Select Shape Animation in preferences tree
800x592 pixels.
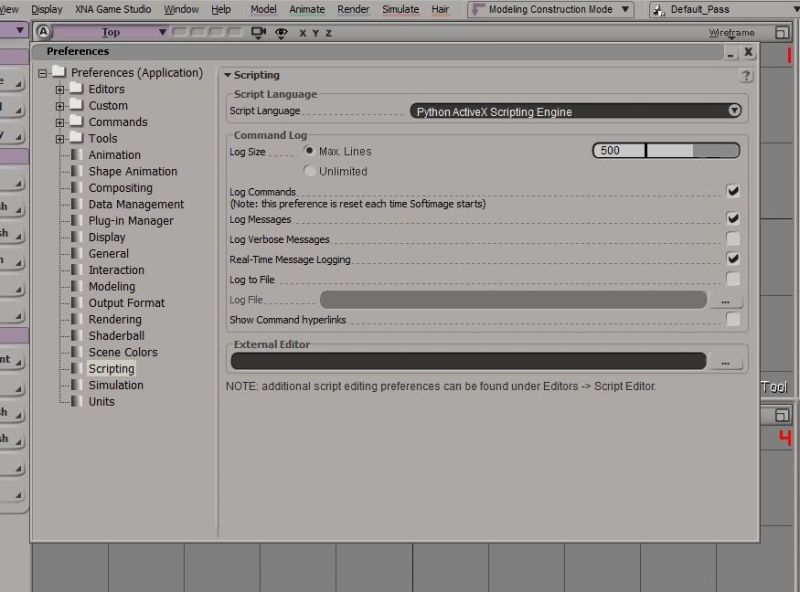(133, 171)
